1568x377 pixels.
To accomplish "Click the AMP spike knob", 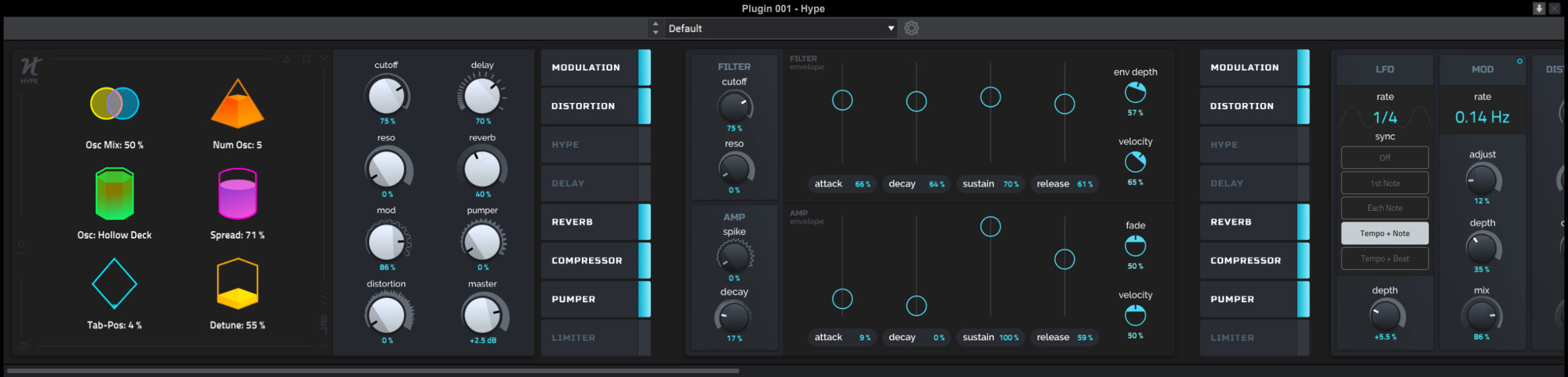I will [x=734, y=256].
